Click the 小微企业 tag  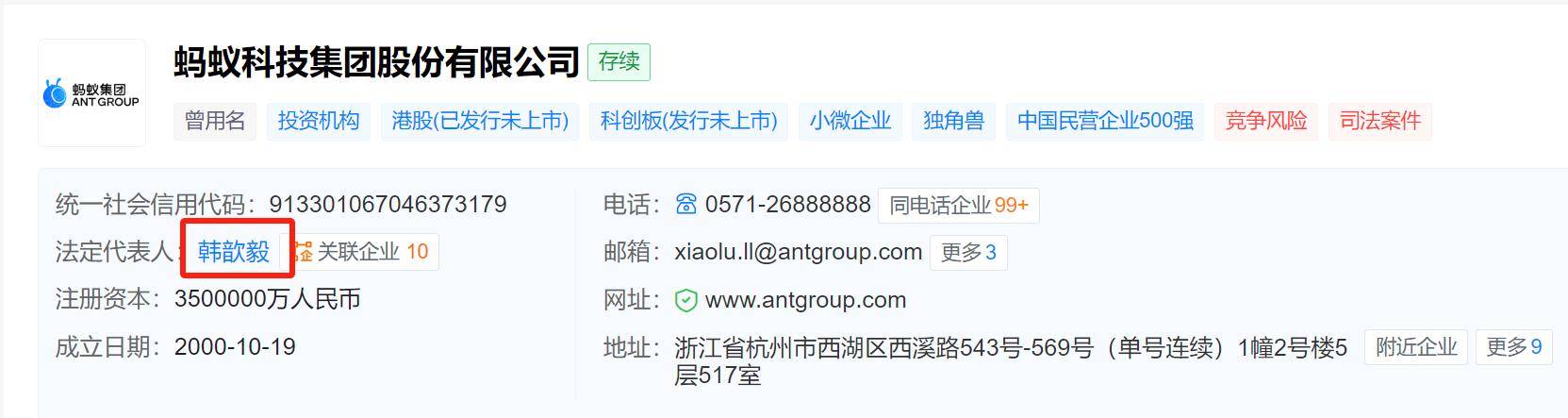tap(850, 121)
